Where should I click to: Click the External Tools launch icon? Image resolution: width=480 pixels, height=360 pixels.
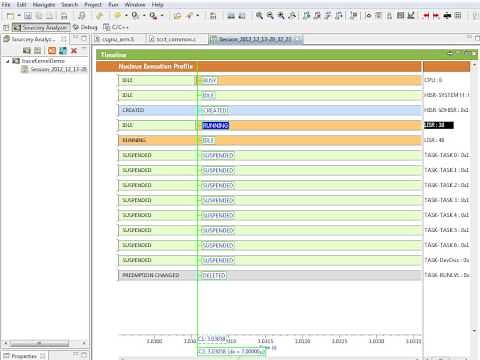(153, 15)
